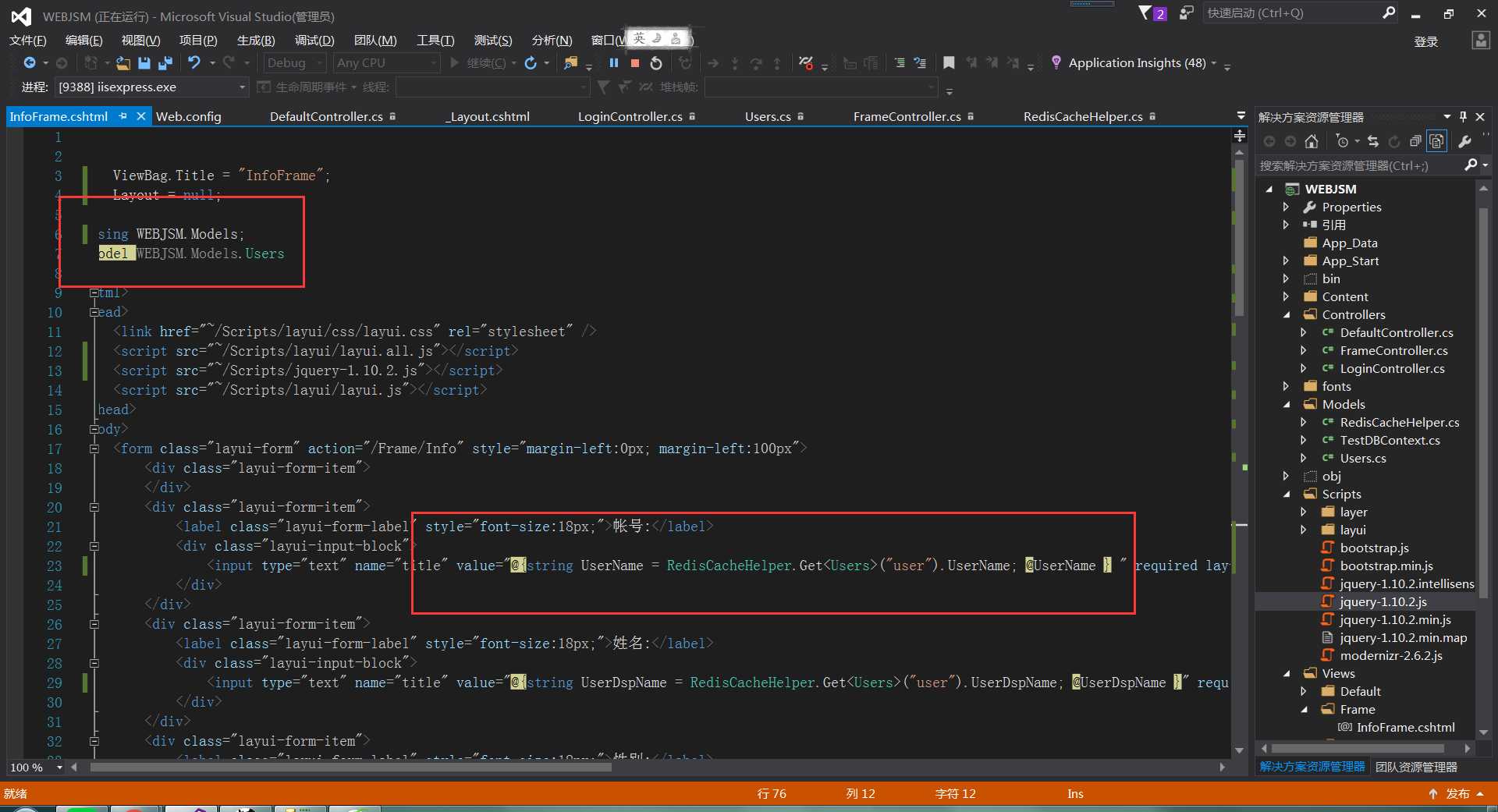Click the editor split-window plus handle
The image size is (1498, 812).
(1240, 136)
